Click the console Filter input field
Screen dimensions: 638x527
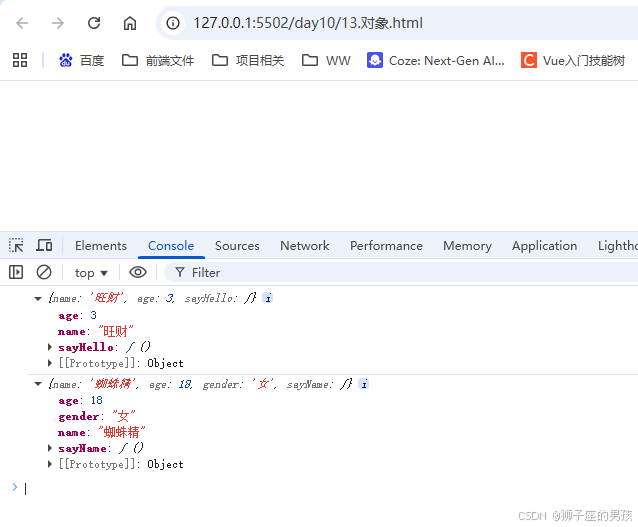click(401, 272)
